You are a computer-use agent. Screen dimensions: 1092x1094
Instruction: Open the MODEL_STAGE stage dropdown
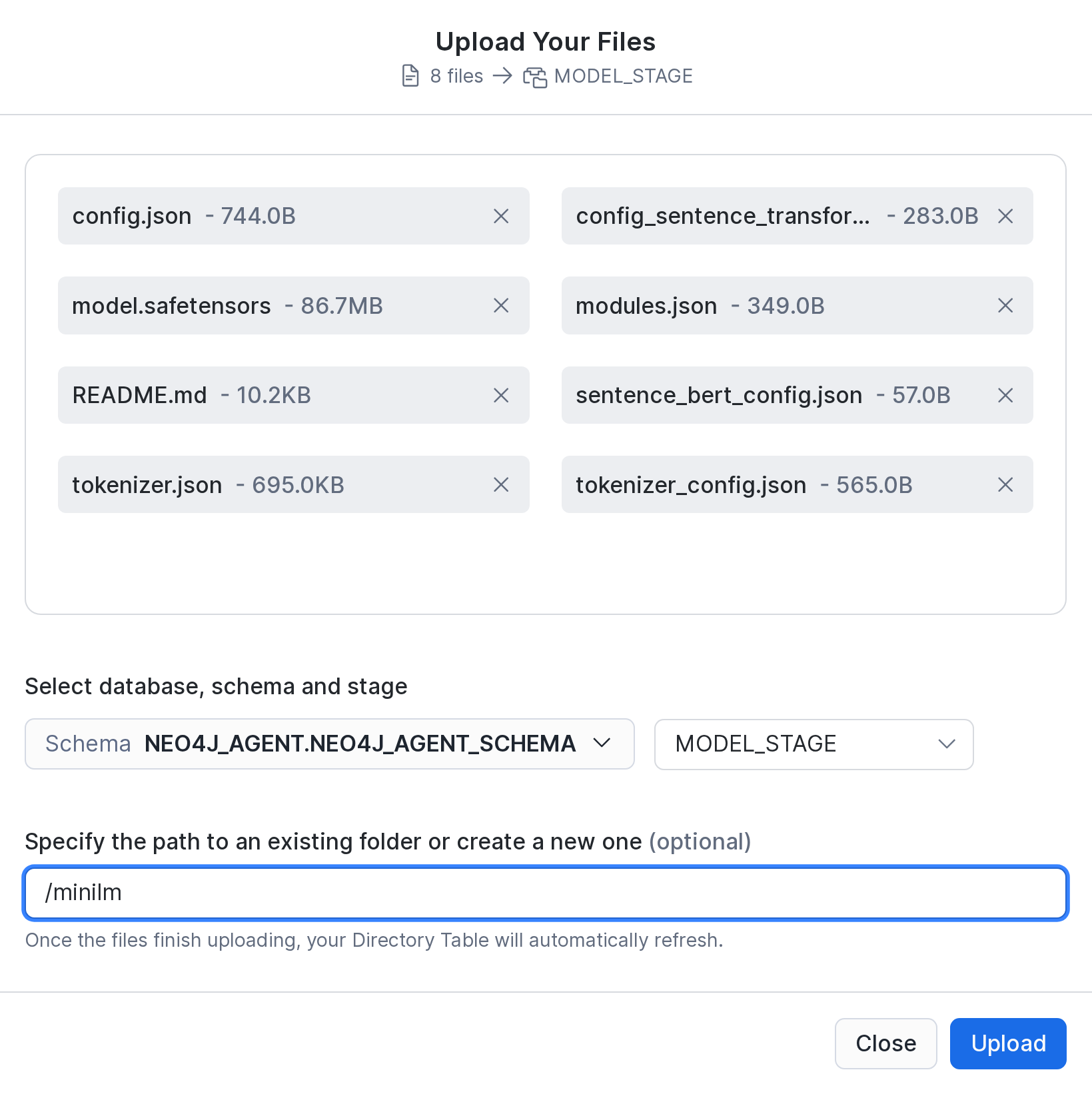click(814, 744)
